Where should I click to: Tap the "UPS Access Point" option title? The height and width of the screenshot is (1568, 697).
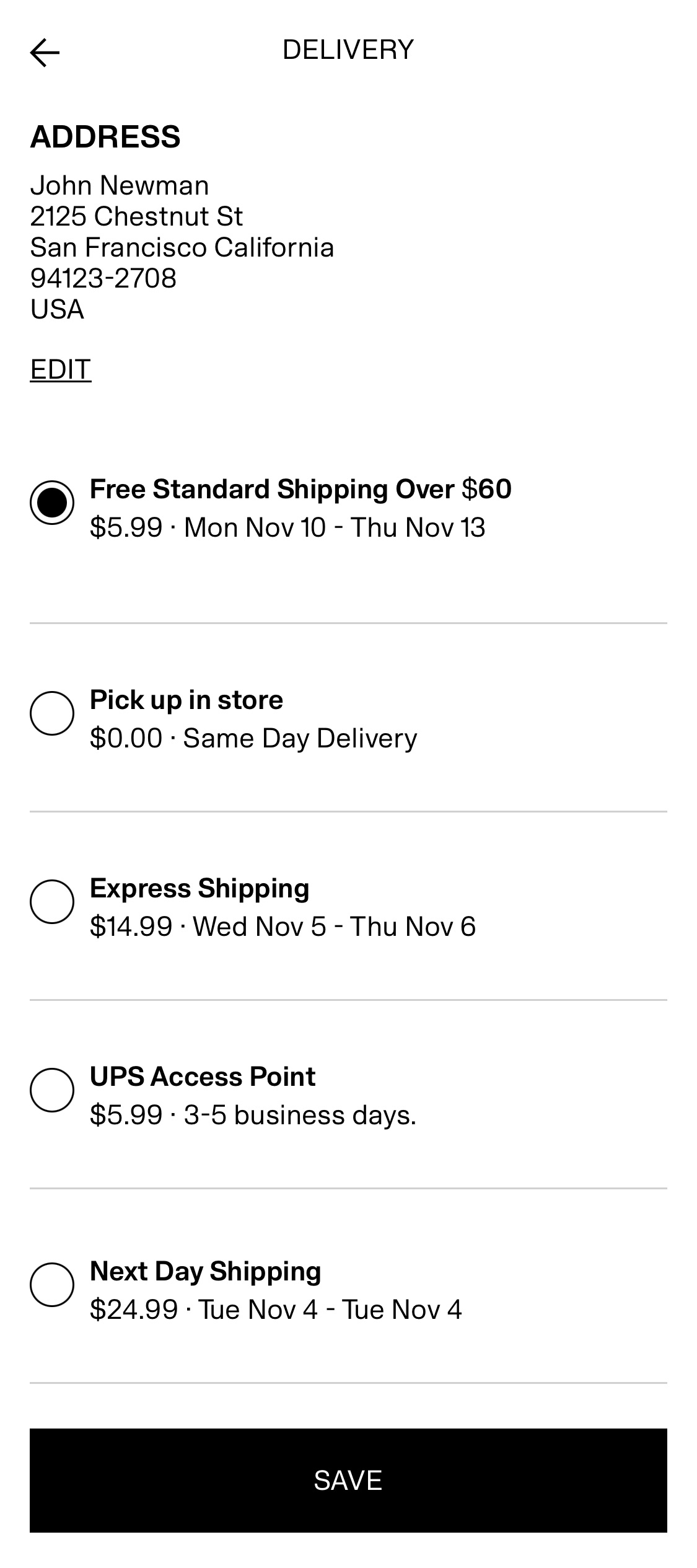pos(203,1077)
